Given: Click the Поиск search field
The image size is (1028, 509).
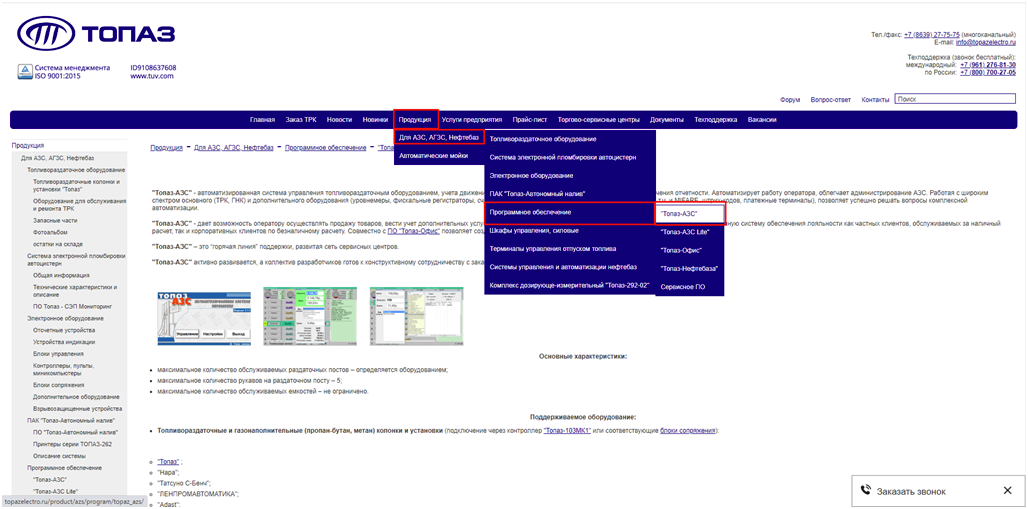Looking at the screenshot, I should 955,99.
